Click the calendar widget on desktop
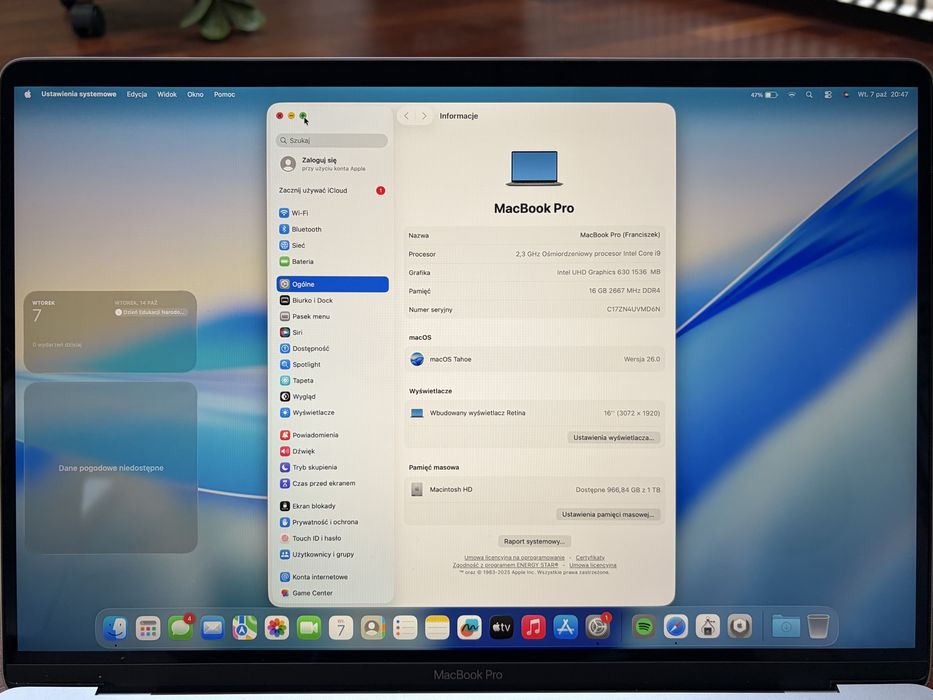 coord(110,332)
